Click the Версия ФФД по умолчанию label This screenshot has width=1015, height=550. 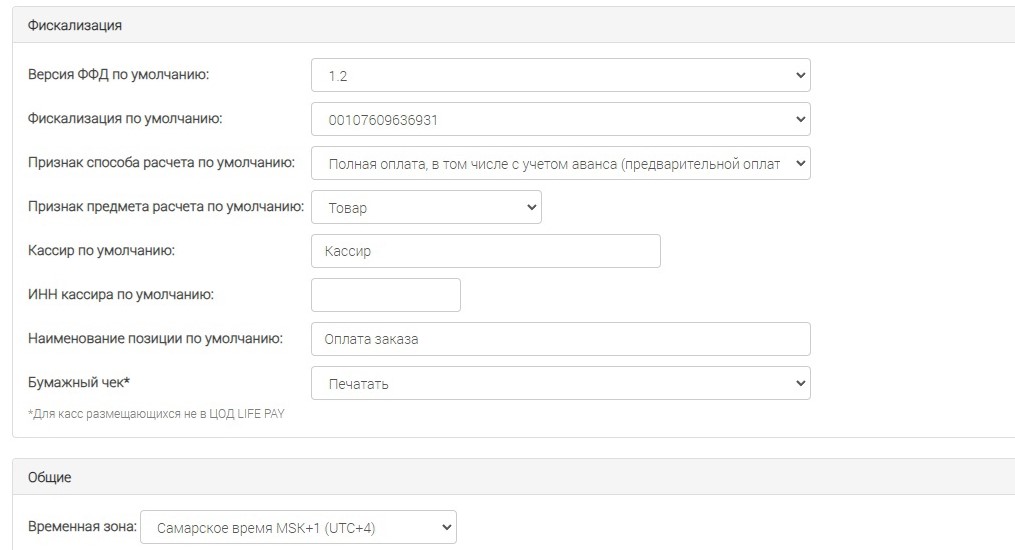118,74
